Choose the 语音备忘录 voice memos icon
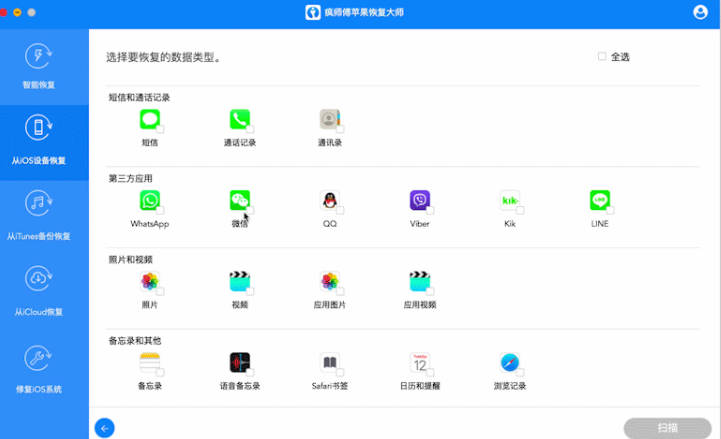The width and height of the screenshot is (721, 439). coord(240,363)
